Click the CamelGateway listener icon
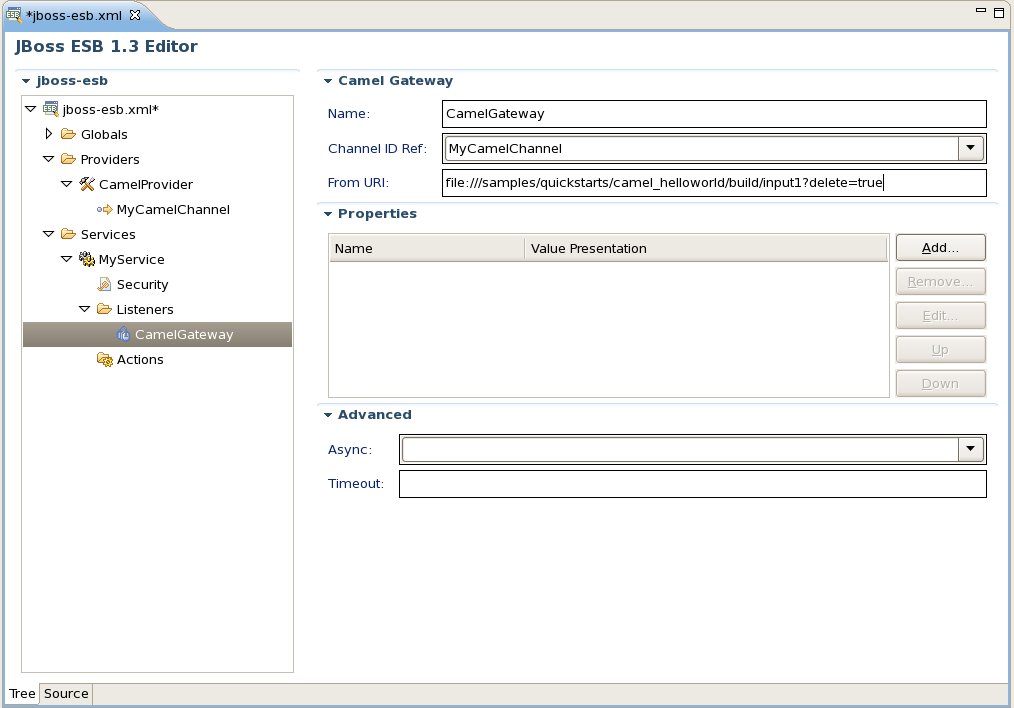This screenshot has width=1014, height=708. (x=123, y=334)
